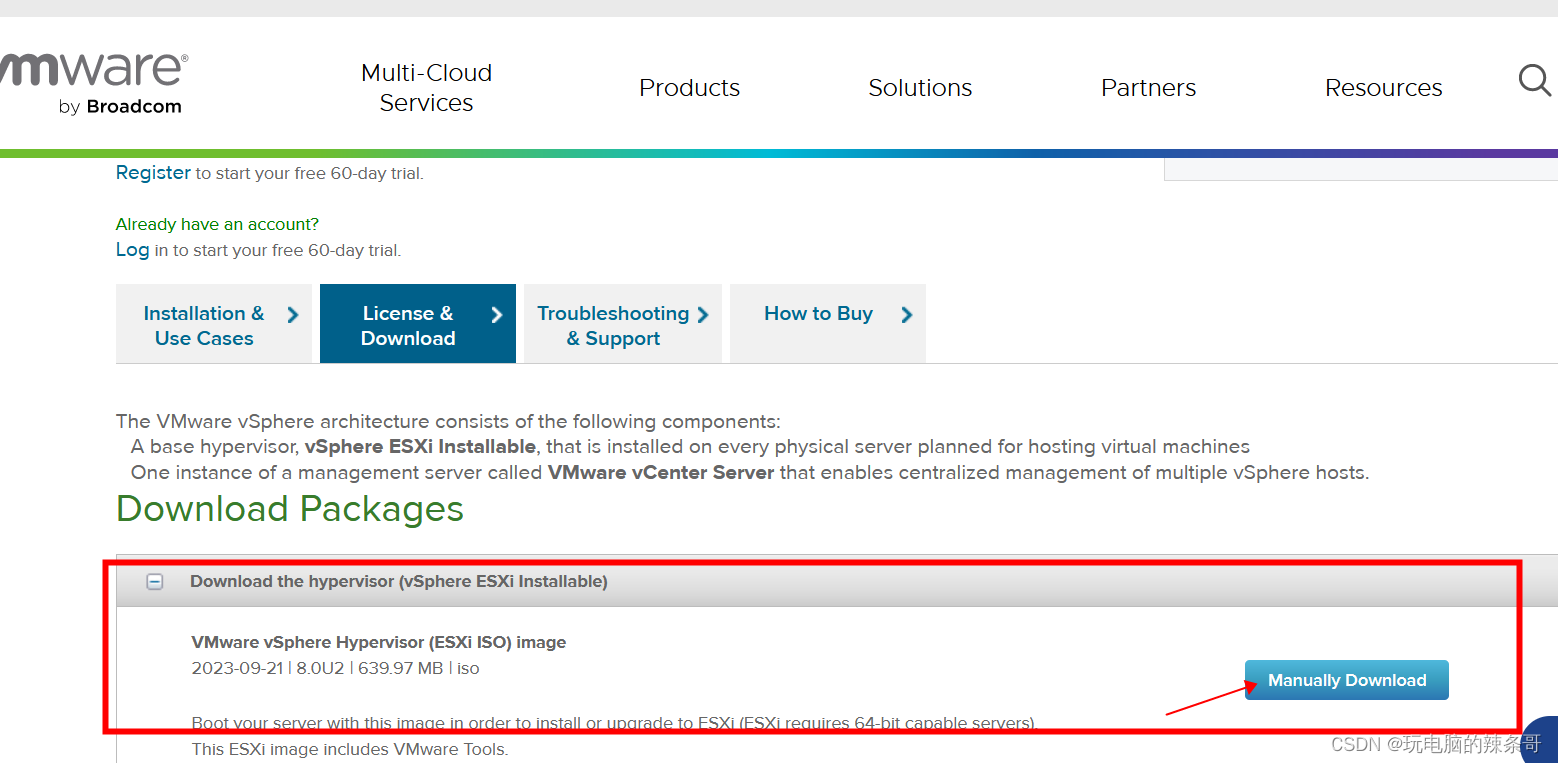Click the 639.97 MB file size text
The image size is (1558, 763).
[x=400, y=668]
